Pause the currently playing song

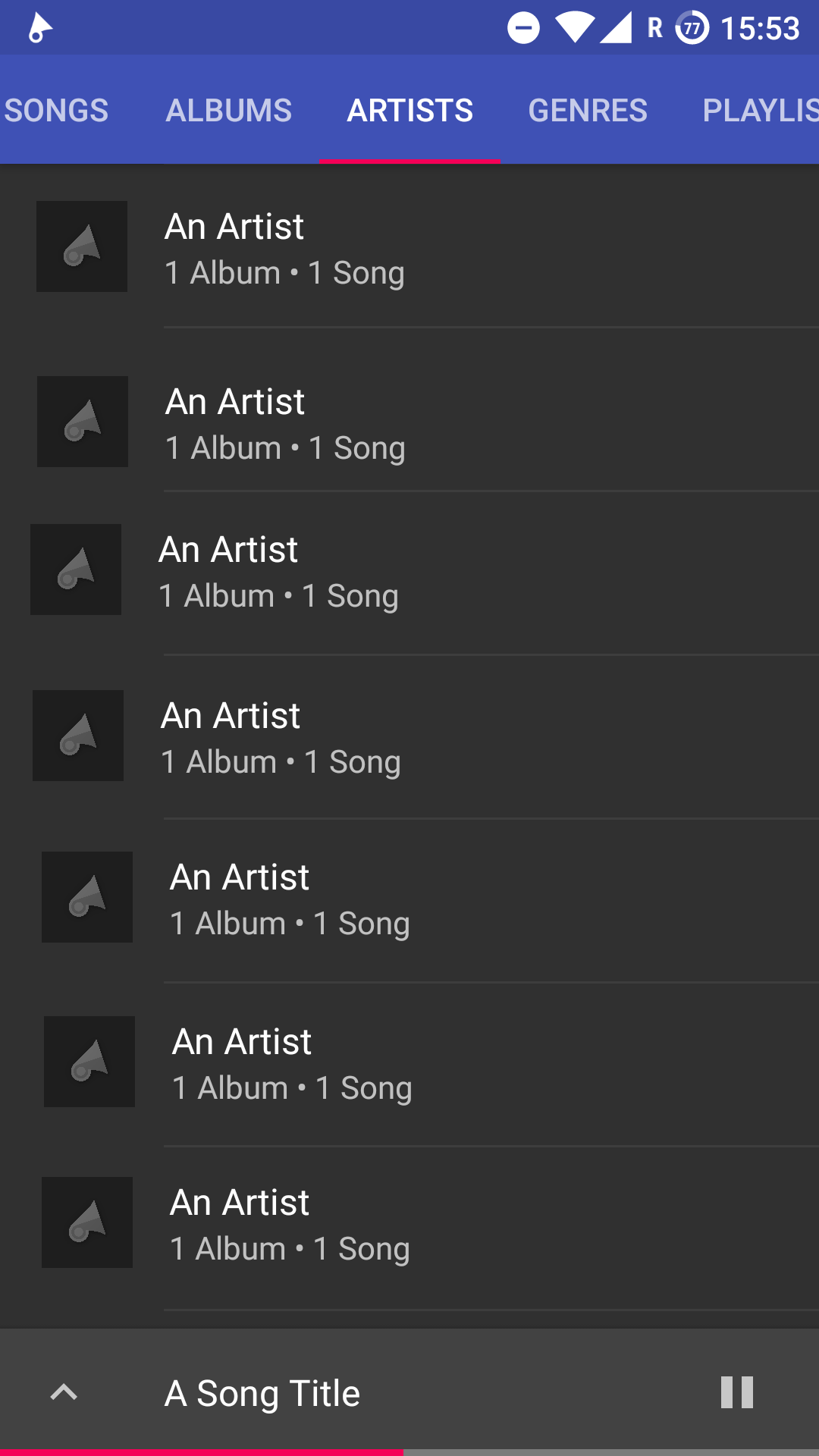click(x=736, y=1392)
